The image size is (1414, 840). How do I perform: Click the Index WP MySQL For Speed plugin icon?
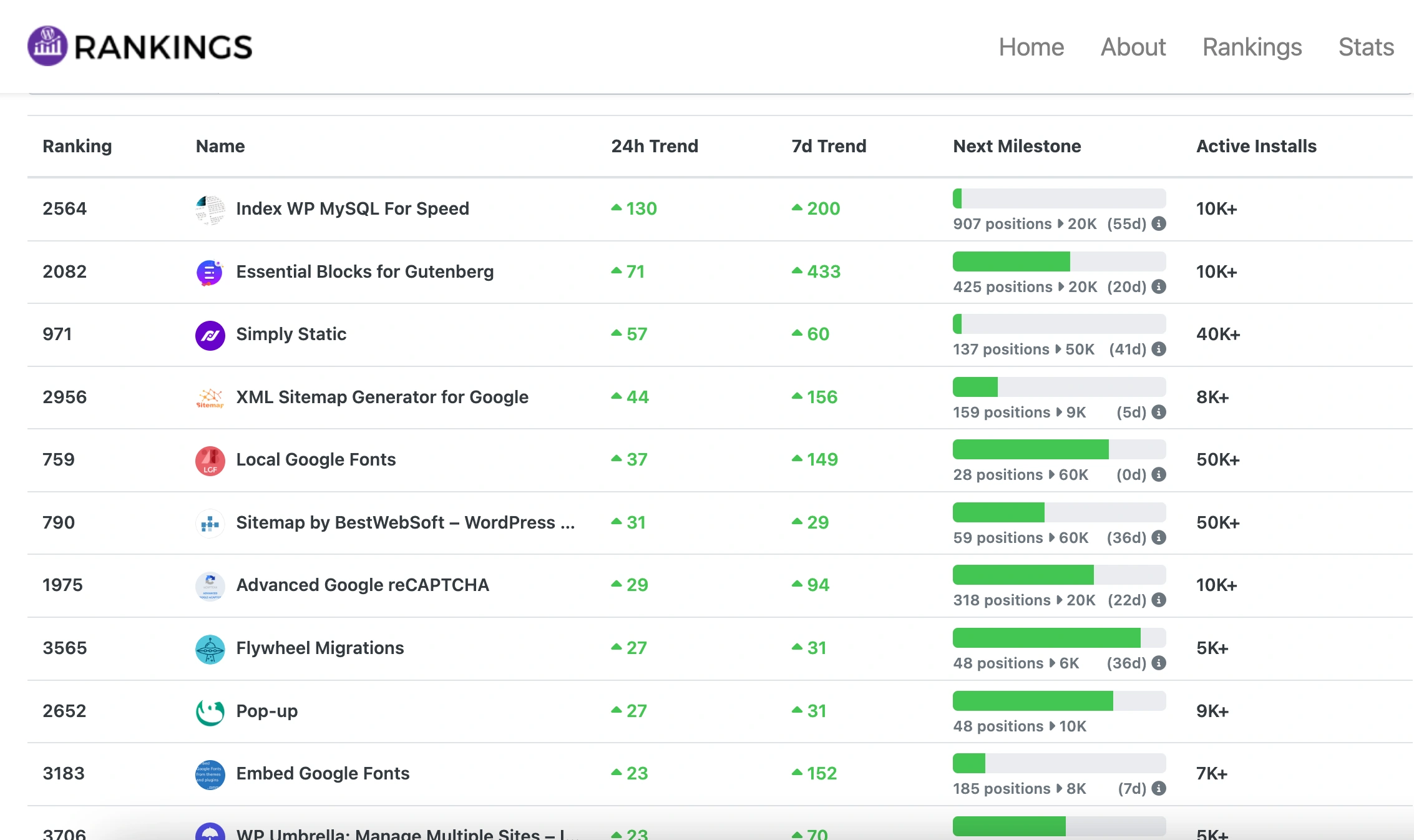pyautogui.click(x=210, y=209)
